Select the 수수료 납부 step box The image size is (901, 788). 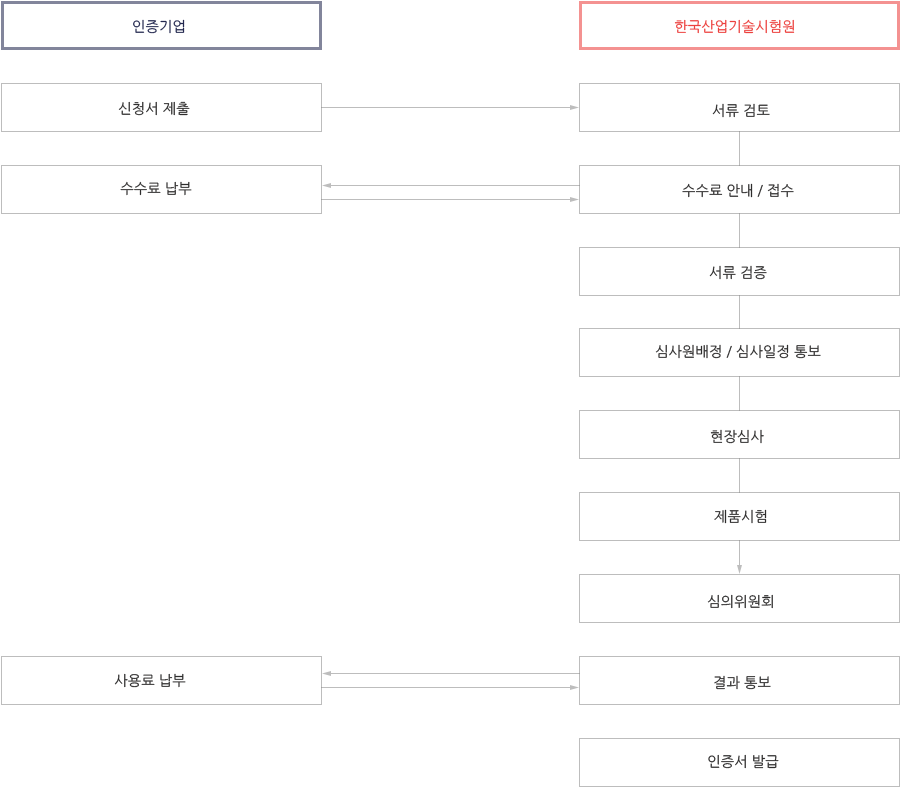[x=161, y=190]
